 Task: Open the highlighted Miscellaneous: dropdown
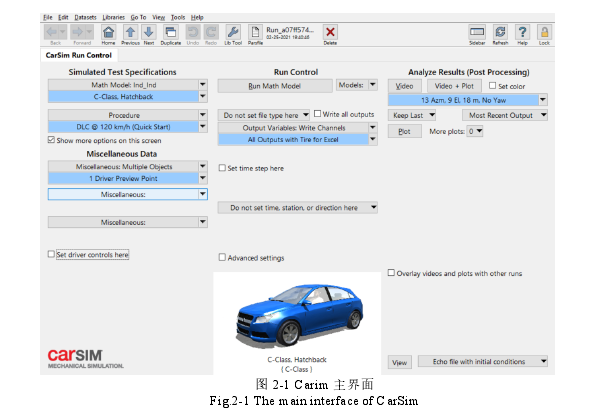[x=203, y=194]
